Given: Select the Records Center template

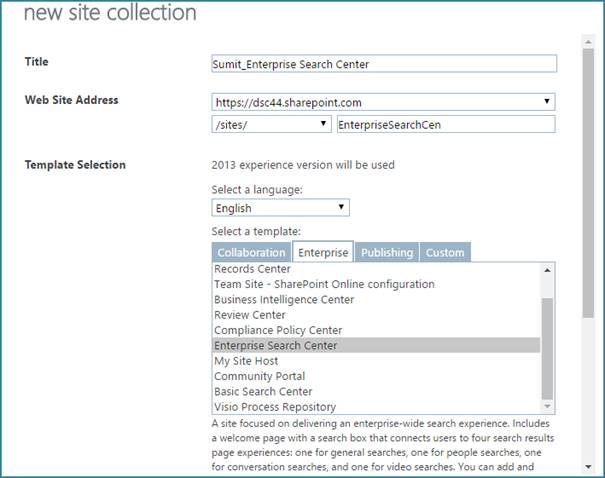Looking at the screenshot, I should tap(376, 269).
